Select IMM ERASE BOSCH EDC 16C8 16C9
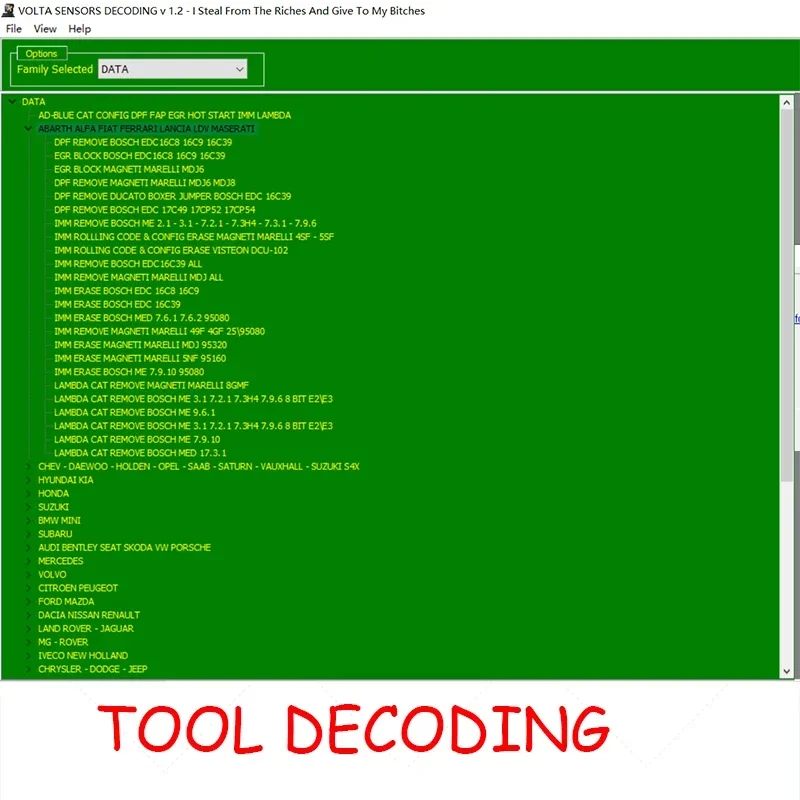The image size is (800, 800). pos(127,291)
